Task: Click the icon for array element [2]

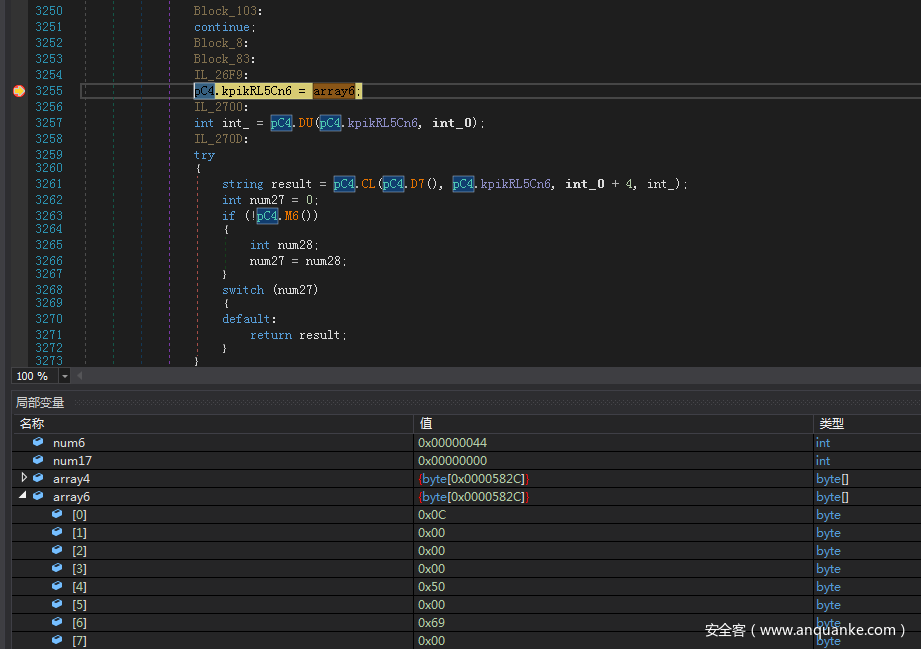Action: [57, 550]
